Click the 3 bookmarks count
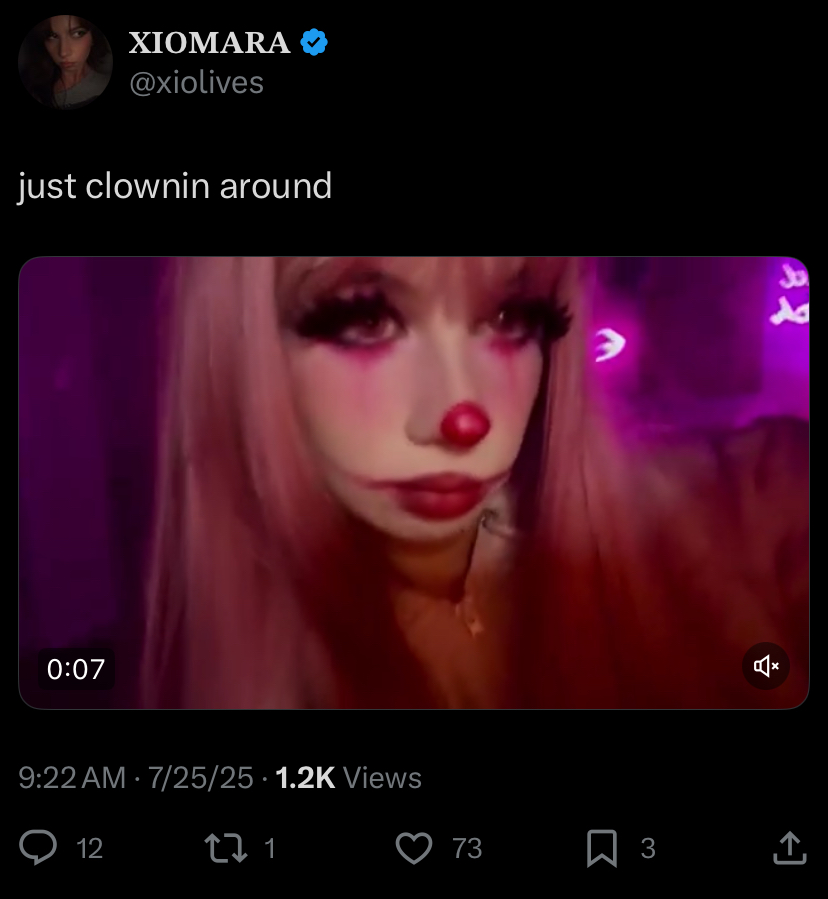 (648, 849)
